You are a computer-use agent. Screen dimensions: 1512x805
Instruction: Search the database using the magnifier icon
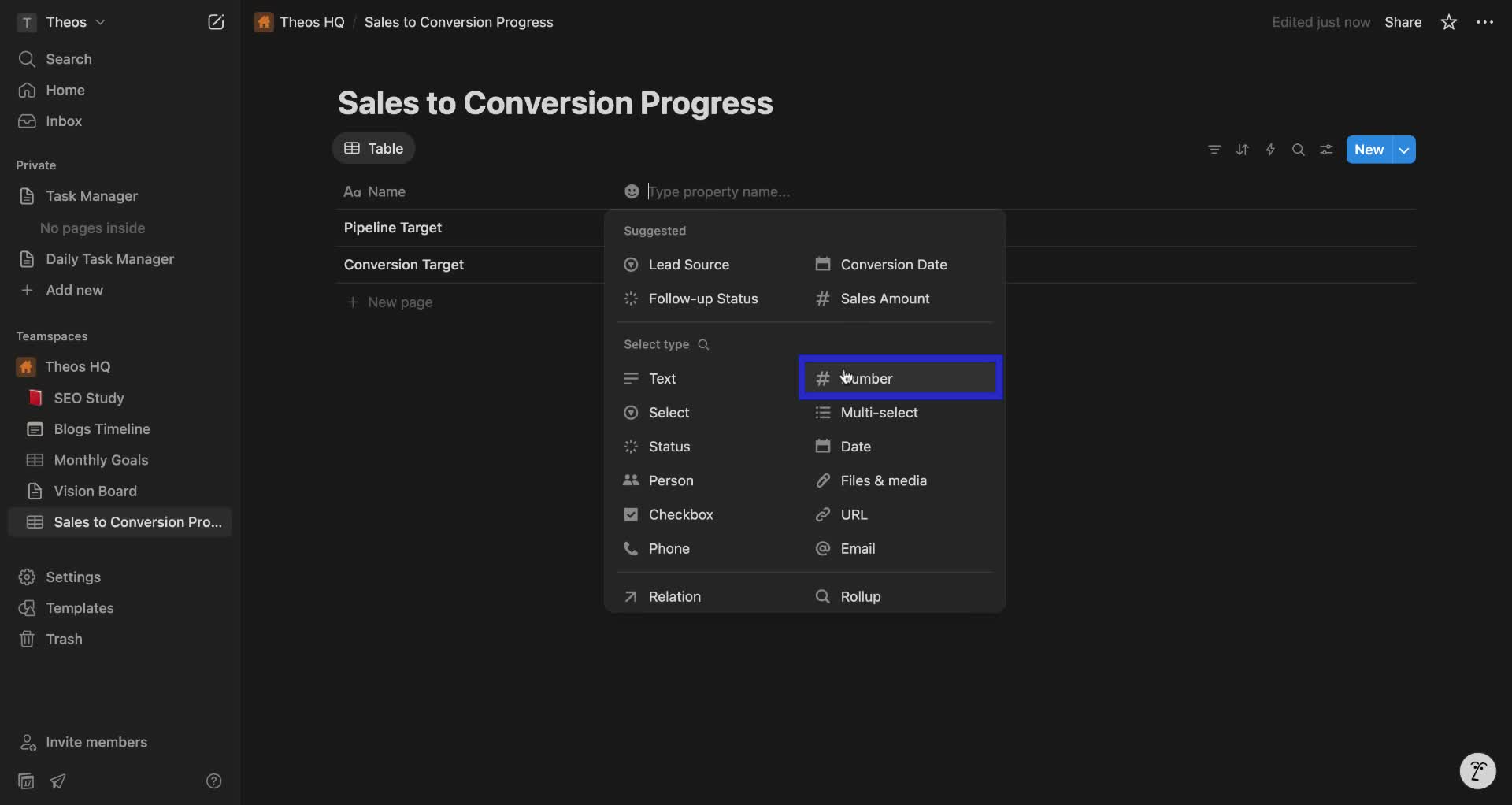pos(1299,150)
